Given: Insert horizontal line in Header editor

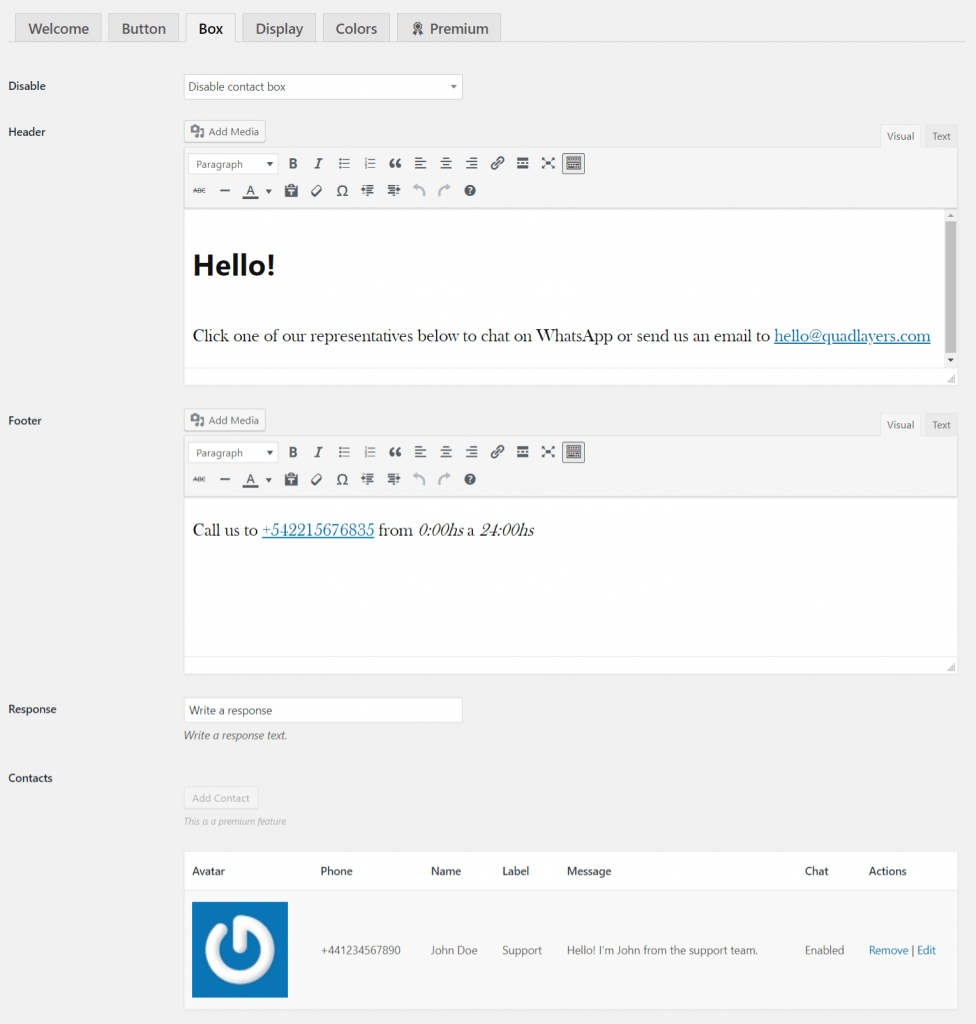Looking at the screenshot, I should coord(225,191).
